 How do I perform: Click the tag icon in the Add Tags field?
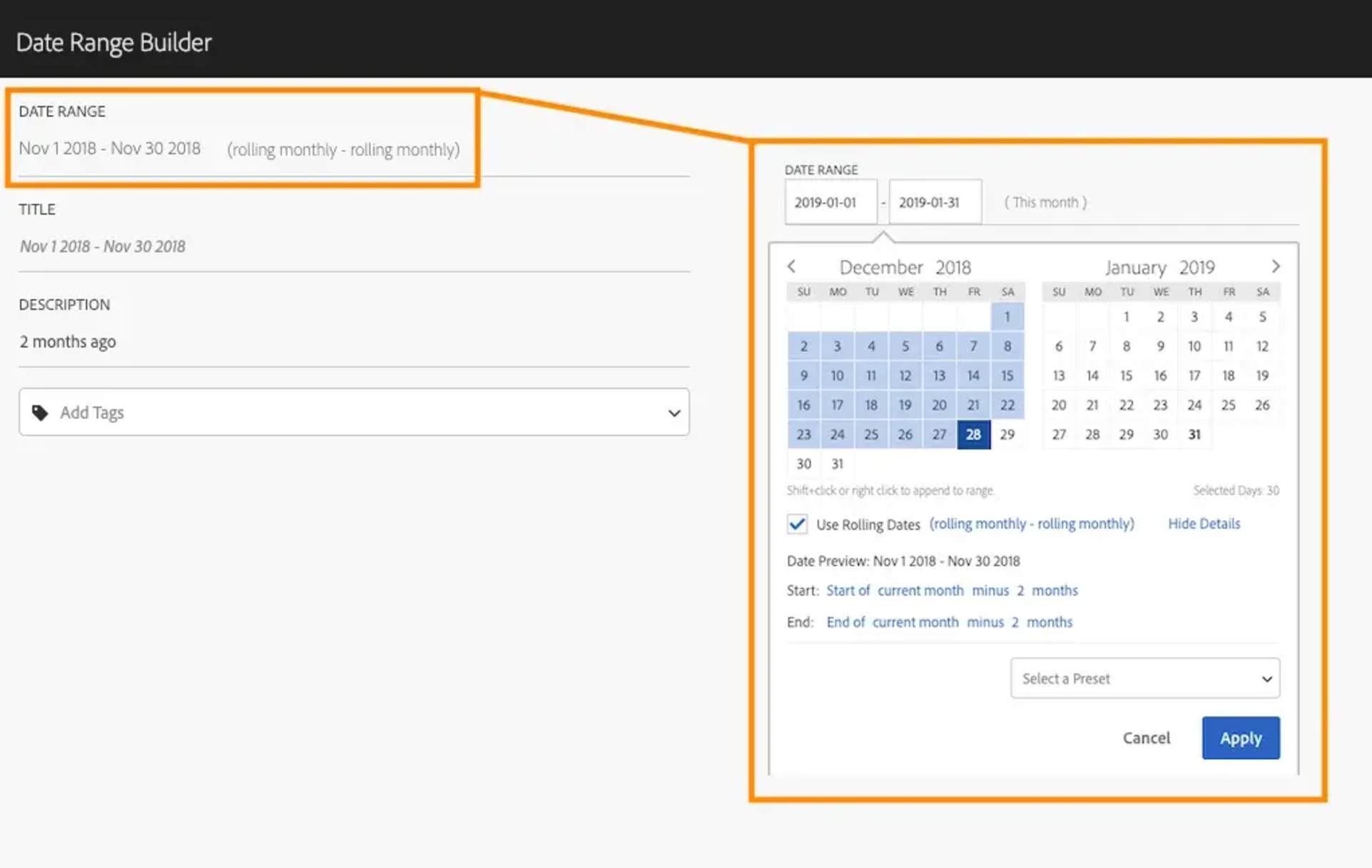[x=40, y=412]
